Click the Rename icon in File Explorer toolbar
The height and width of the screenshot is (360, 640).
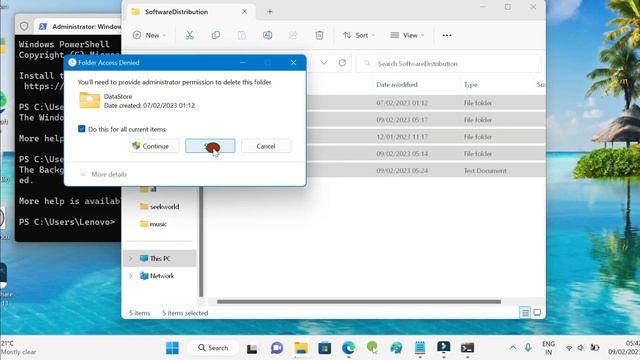(267, 35)
